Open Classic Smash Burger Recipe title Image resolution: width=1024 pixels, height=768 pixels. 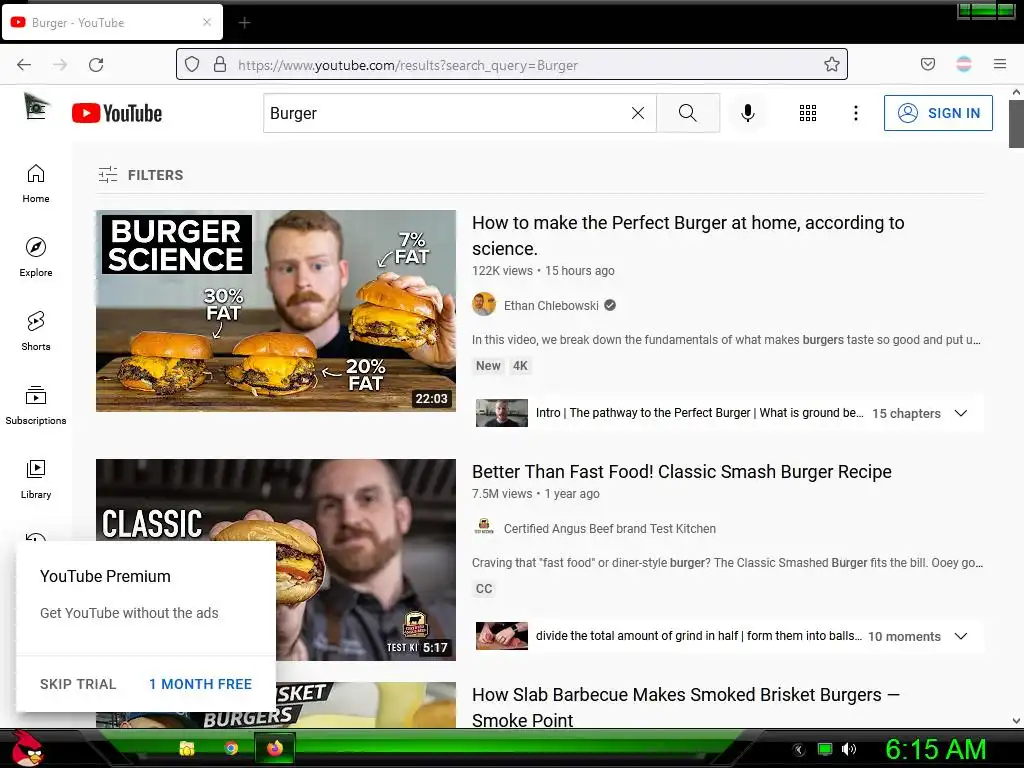tap(681, 472)
